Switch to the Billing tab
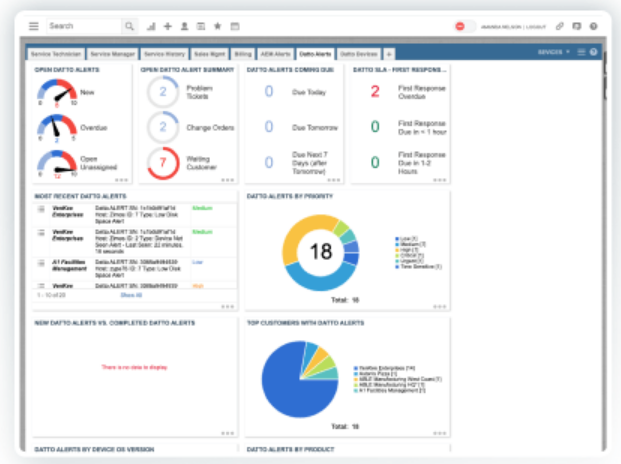The width and height of the screenshot is (621, 464). pos(243,54)
